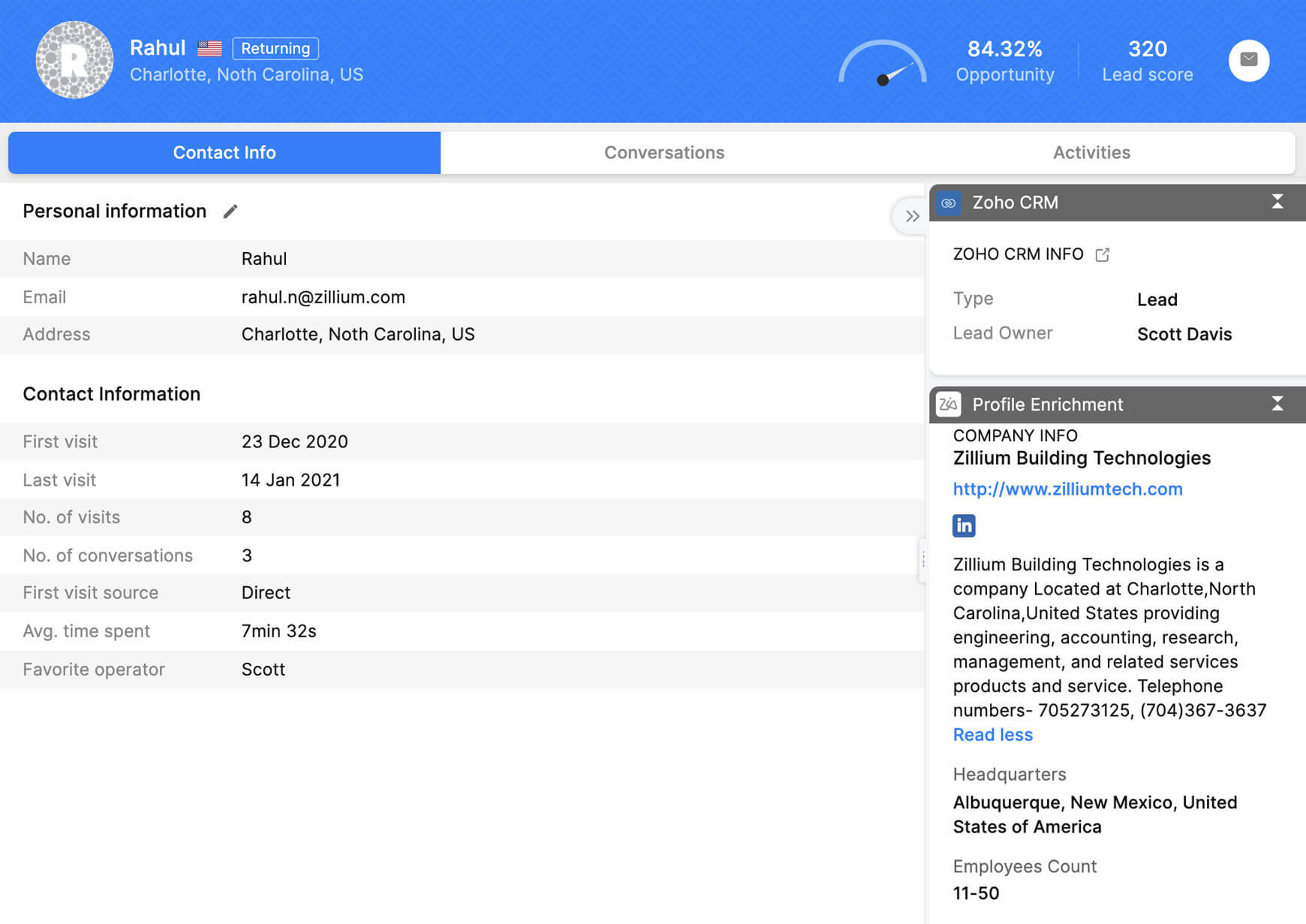Open the company LinkedIn icon

(x=964, y=525)
